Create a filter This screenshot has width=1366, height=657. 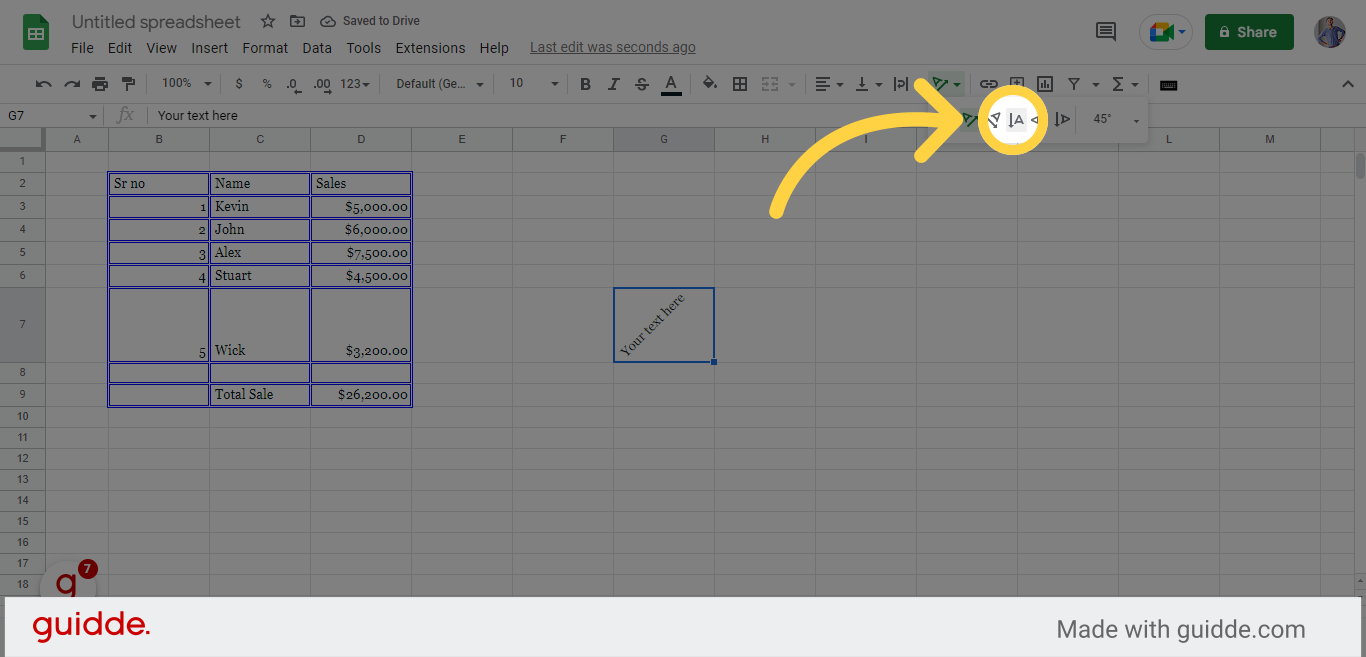click(x=1075, y=84)
